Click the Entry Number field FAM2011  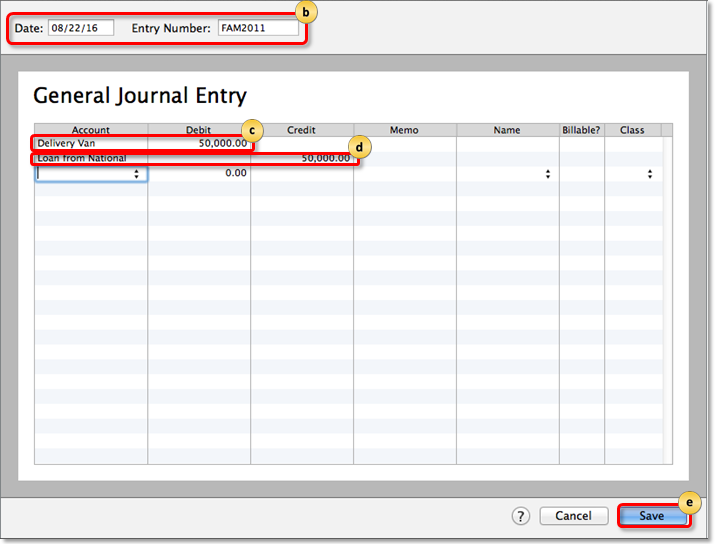tap(258, 28)
